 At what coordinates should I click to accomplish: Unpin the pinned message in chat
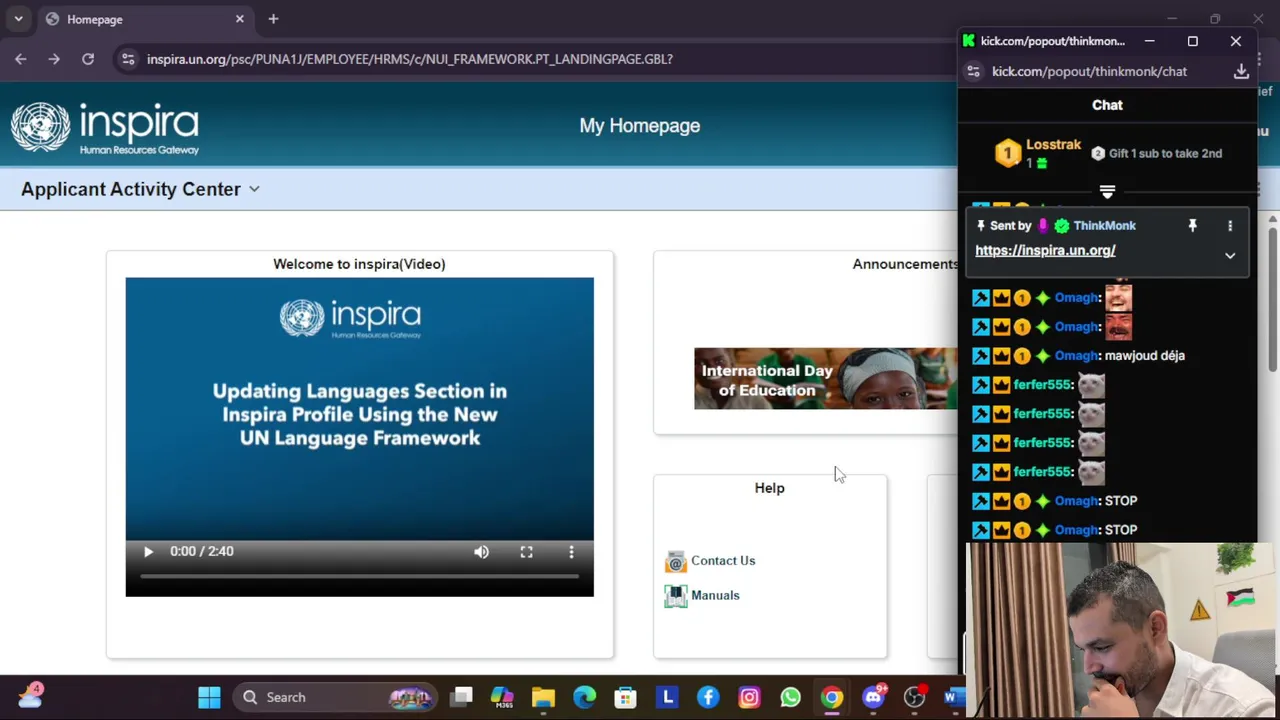[x=1192, y=226]
